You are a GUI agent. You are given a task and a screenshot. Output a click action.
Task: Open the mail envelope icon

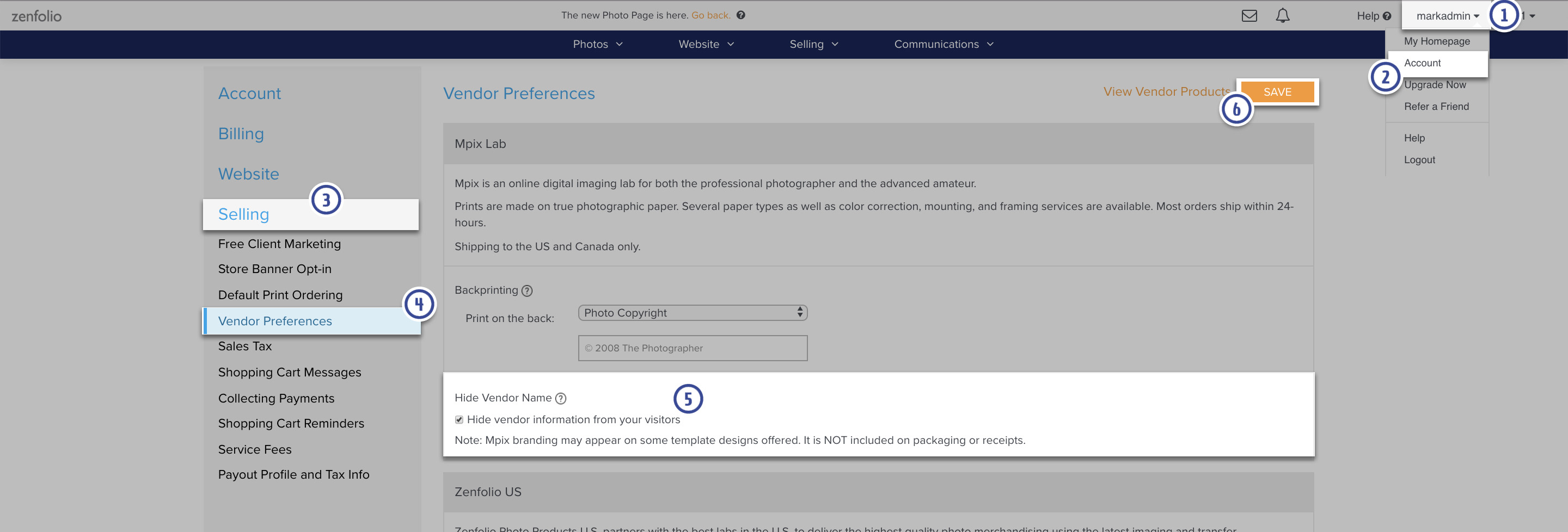[x=1249, y=16]
